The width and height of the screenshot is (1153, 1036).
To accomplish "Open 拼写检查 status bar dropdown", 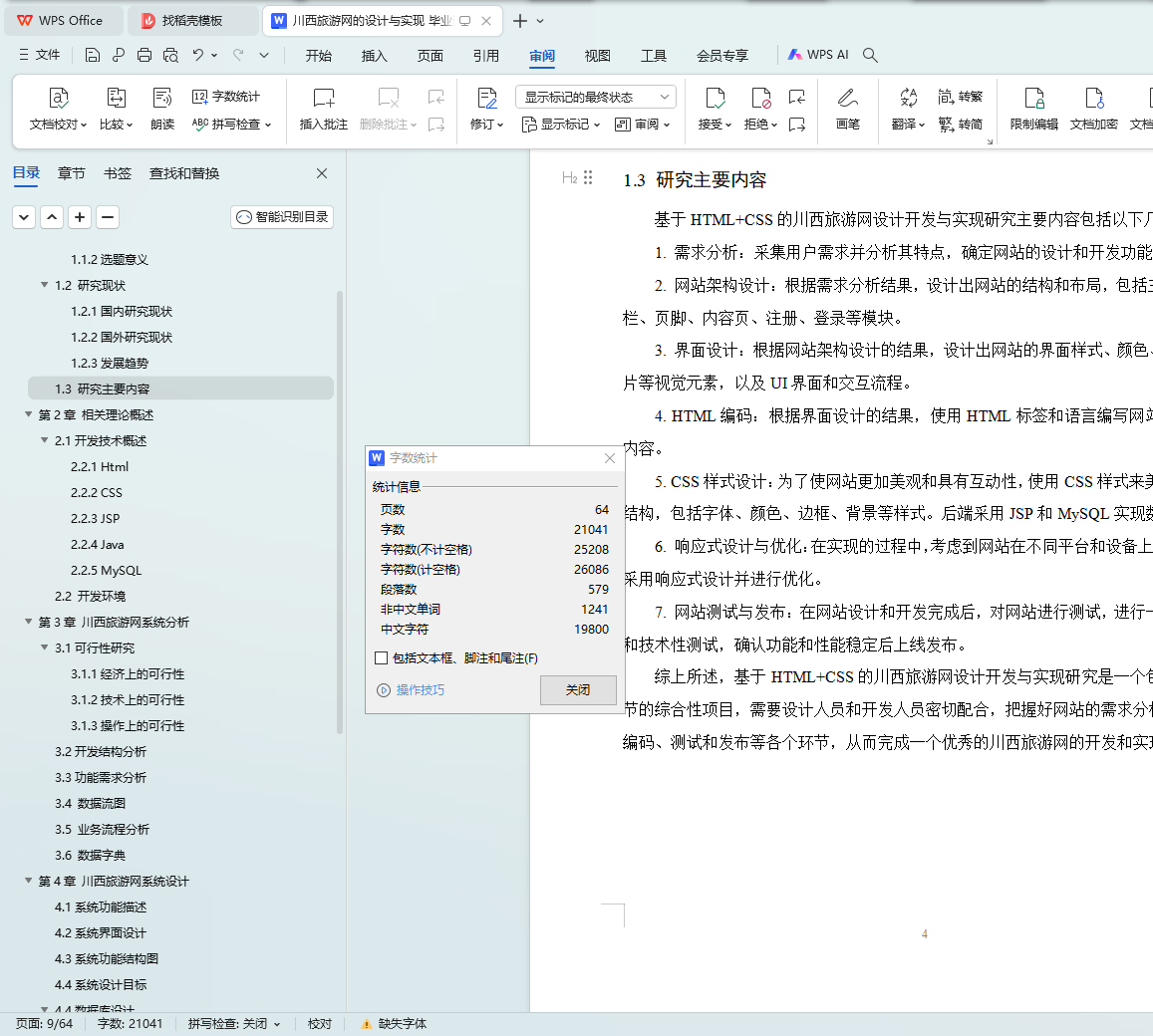I will [x=234, y=1023].
